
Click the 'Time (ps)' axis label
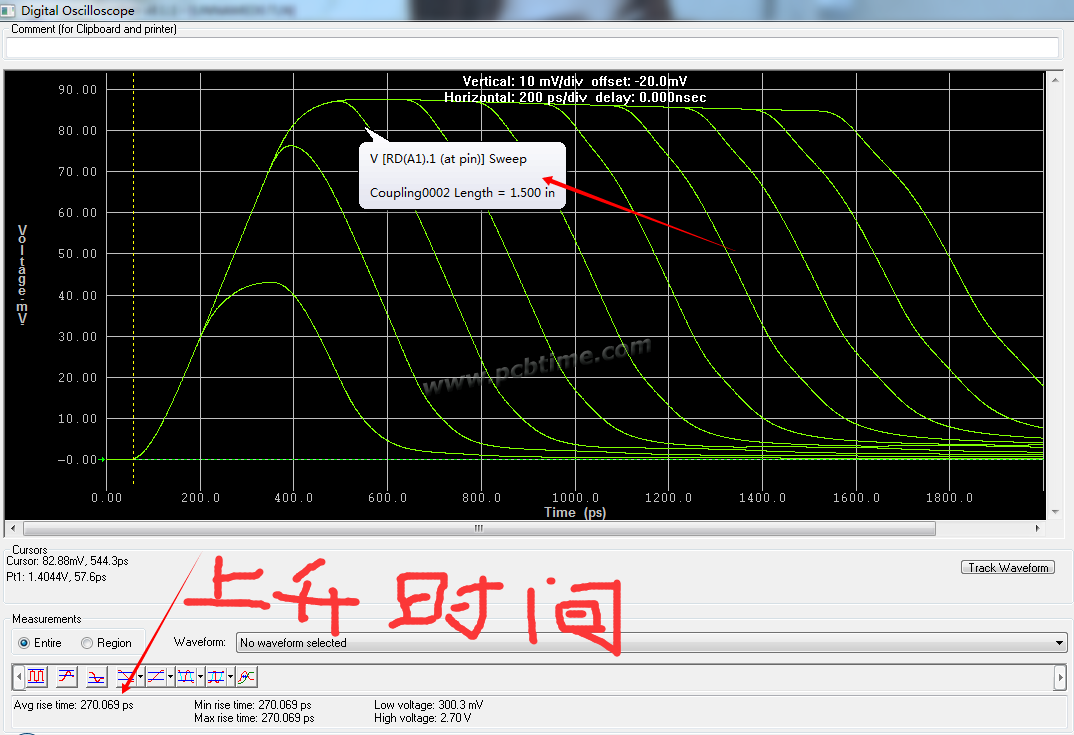pyautogui.click(x=575, y=512)
